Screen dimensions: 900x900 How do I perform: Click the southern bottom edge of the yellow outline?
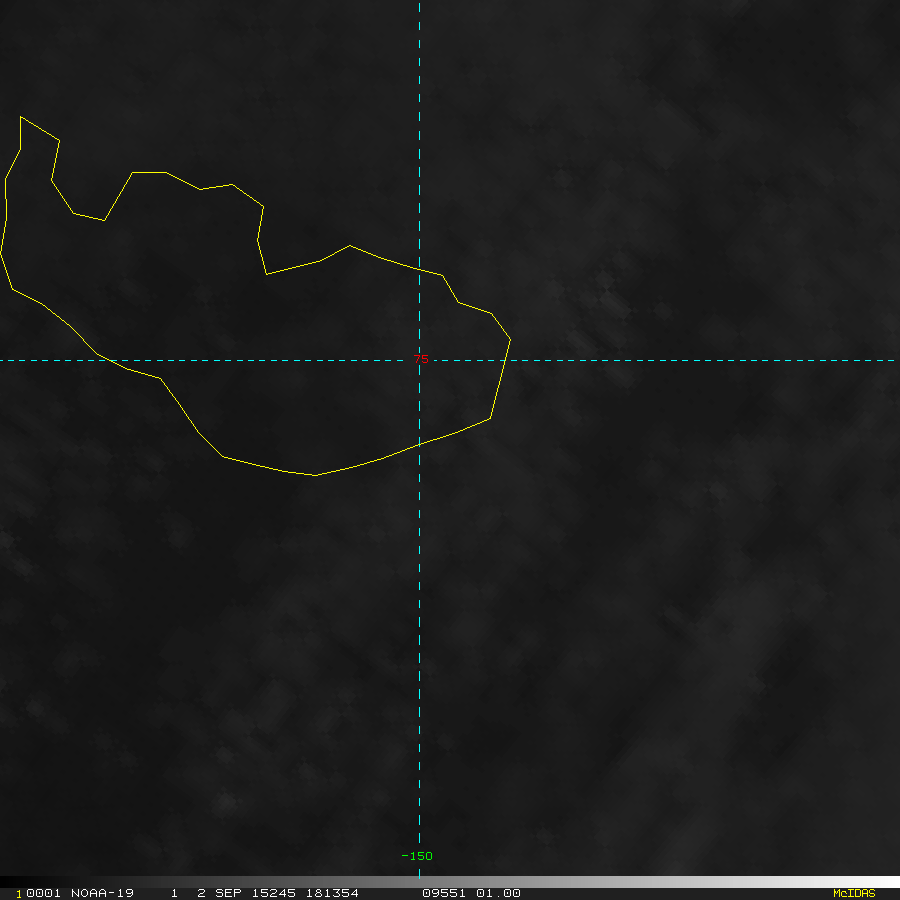(x=316, y=475)
